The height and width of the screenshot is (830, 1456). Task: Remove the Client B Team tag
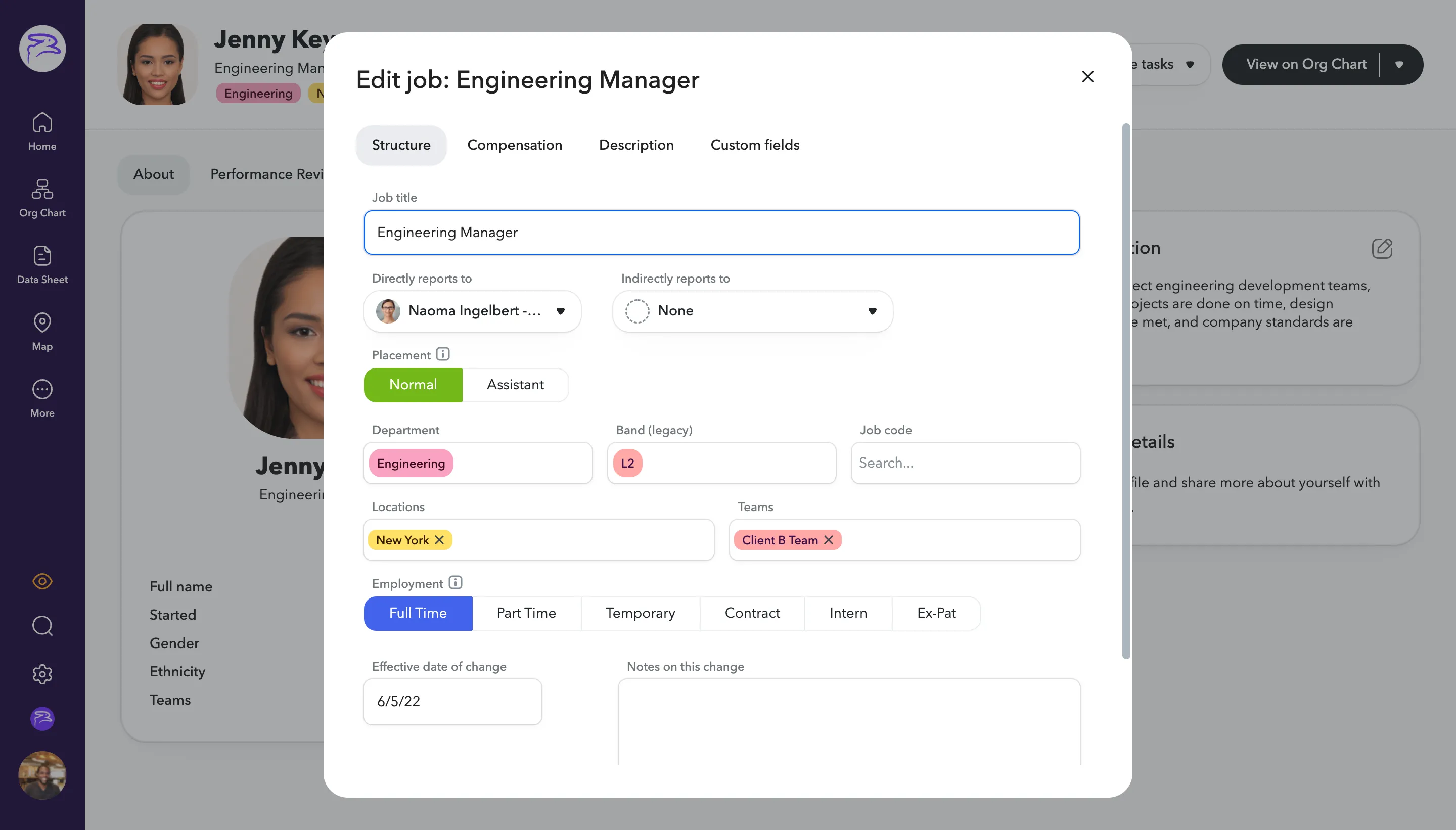click(828, 539)
